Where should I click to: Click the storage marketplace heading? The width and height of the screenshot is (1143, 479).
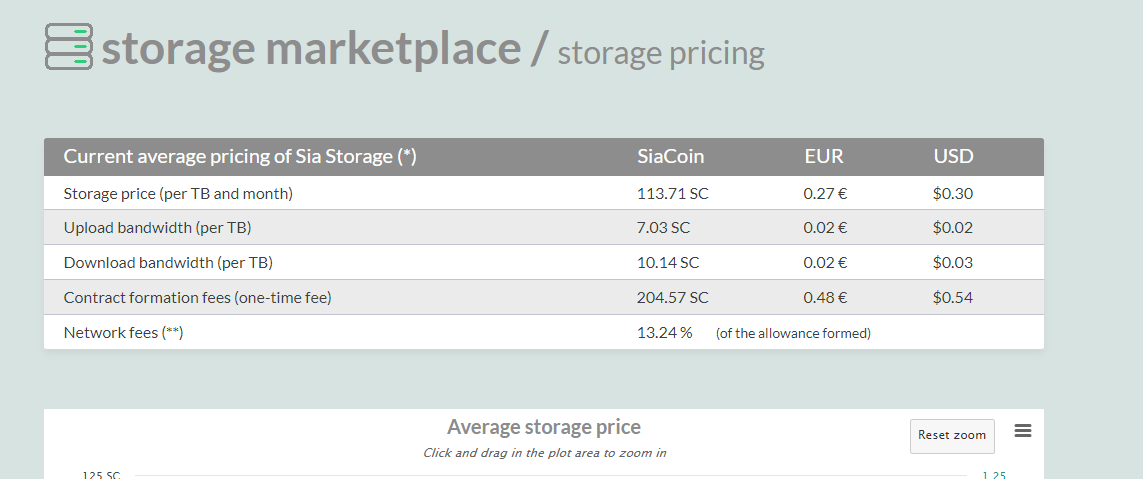[311, 48]
